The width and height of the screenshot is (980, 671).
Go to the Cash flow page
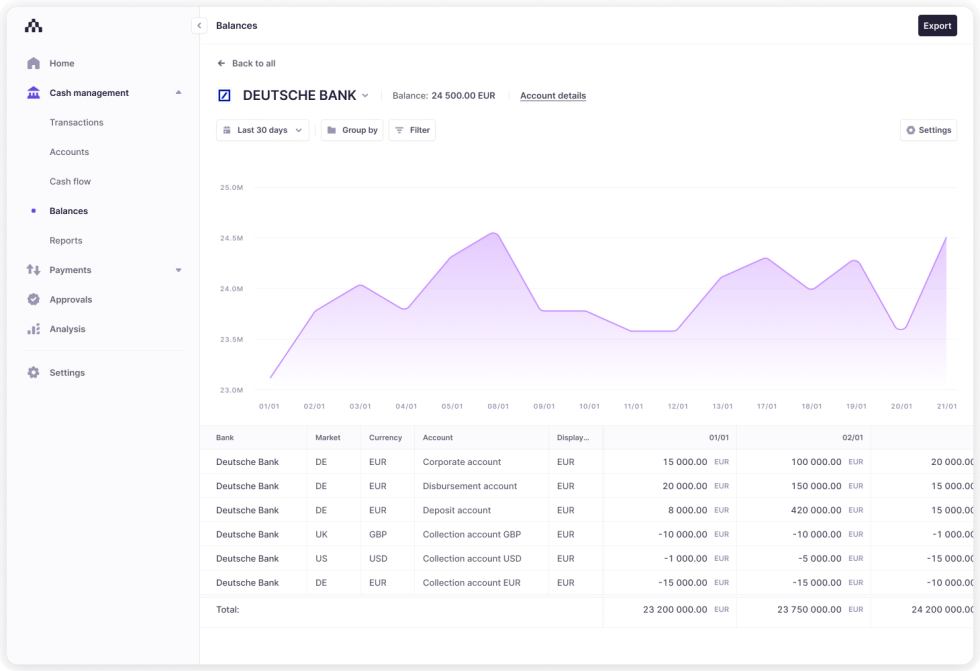tap(70, 181)
